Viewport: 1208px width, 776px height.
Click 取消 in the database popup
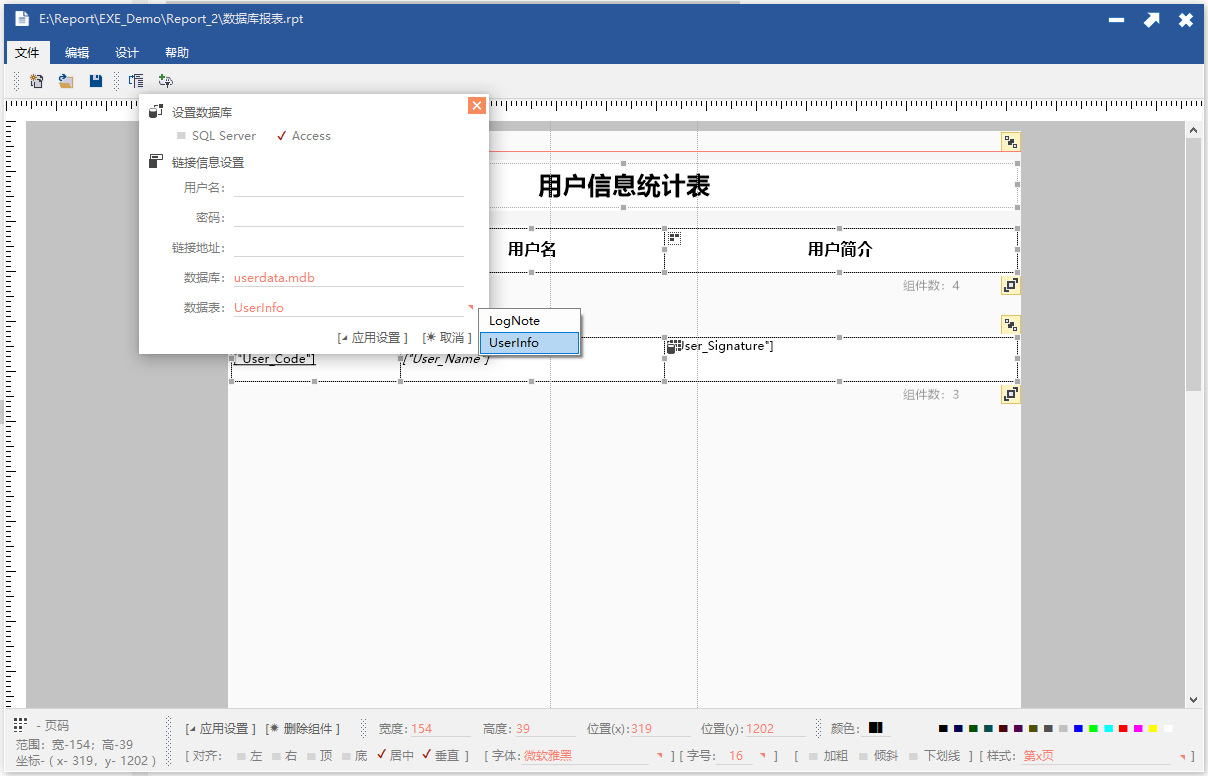pos(447,338)
